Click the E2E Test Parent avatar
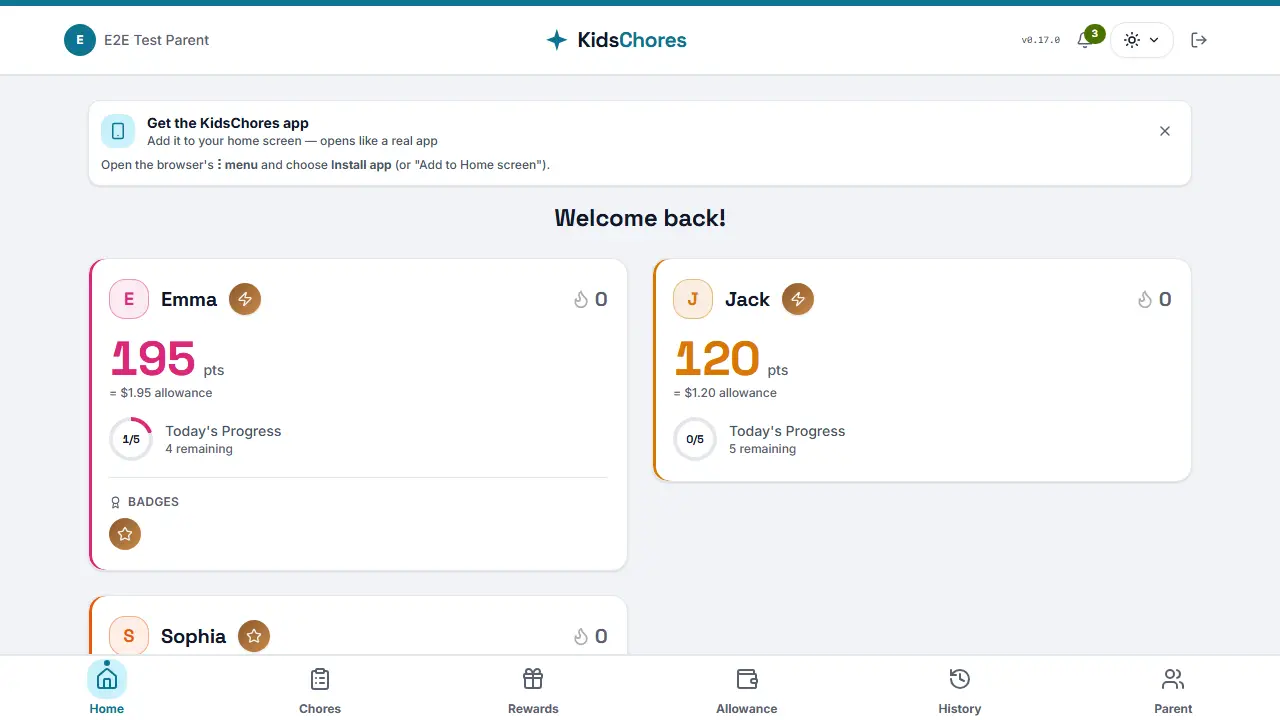This screenshot has height=720, width=1280. coord(80,40)
